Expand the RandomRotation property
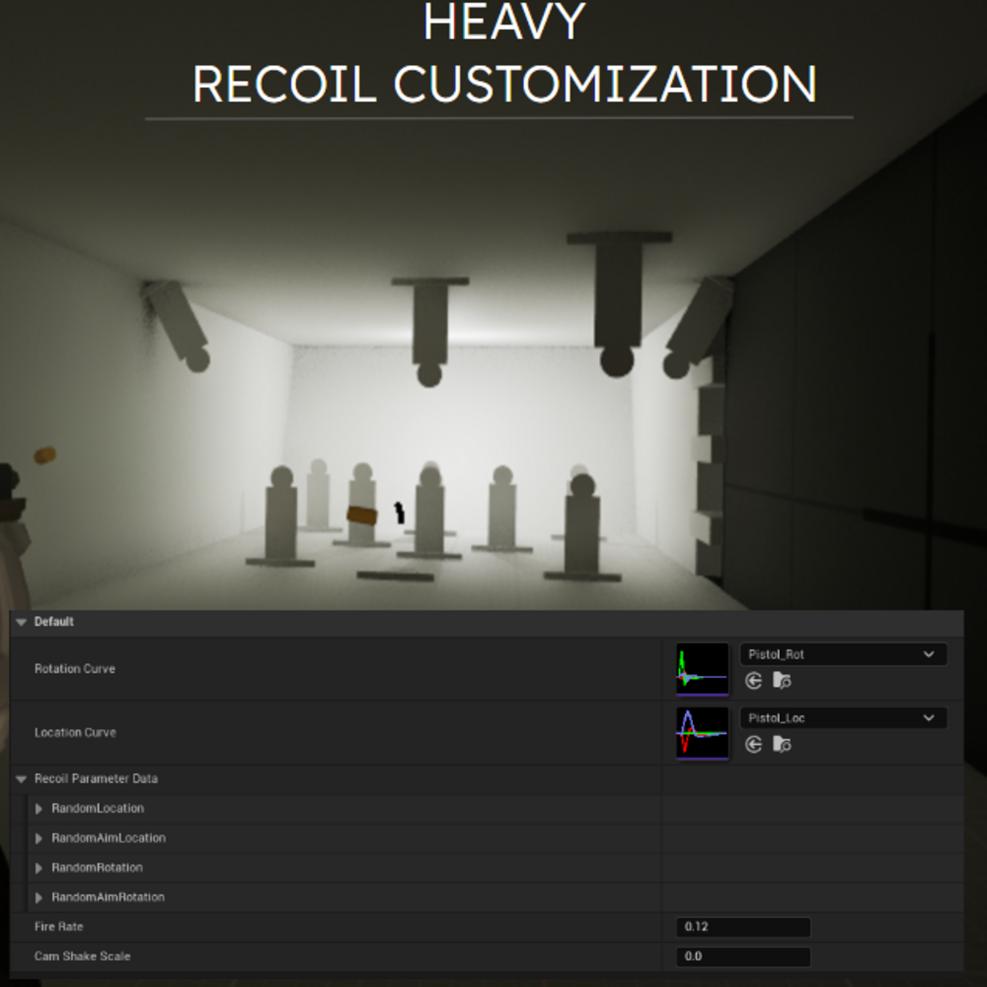The image size is (987, 987). point(38,868)
